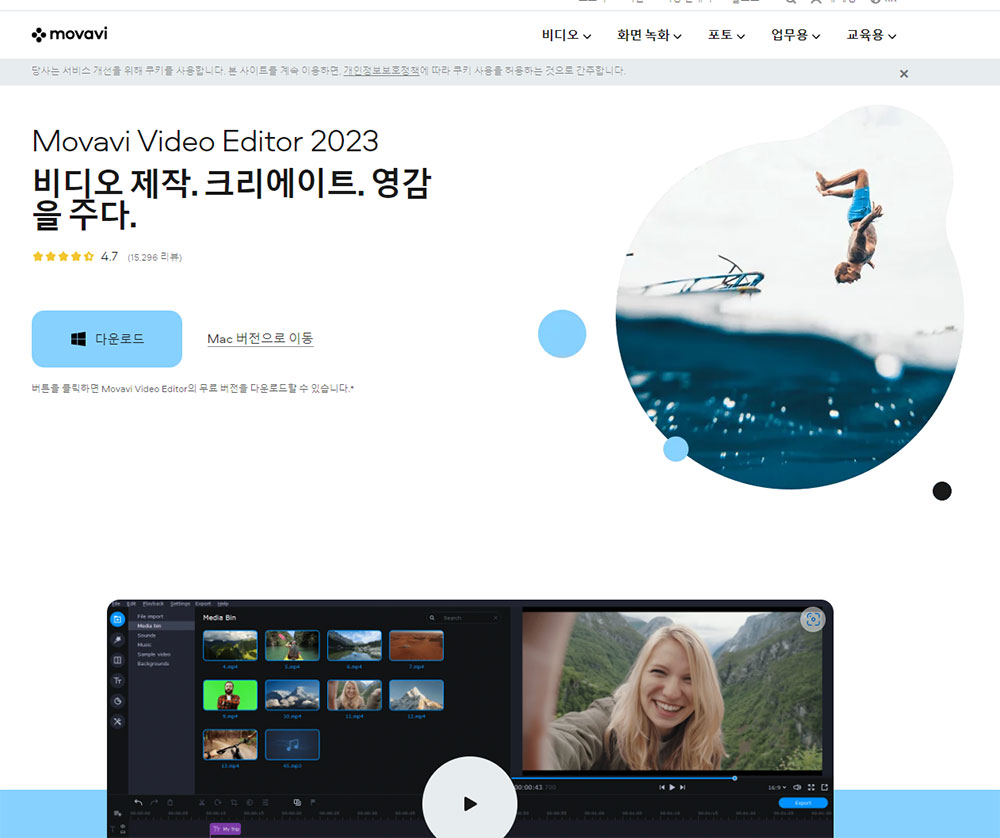Select Sounds in the left list
The height and width of the screenshot is (838, 1000).
click(x=147, y=636)
